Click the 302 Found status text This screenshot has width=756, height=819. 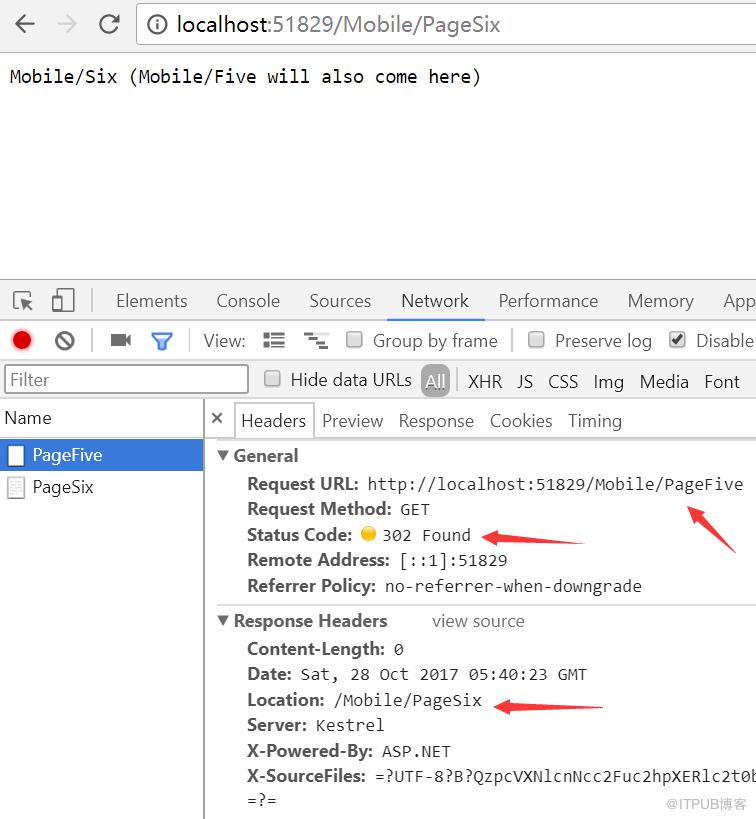pyautogui.click(x=426, y=535)
